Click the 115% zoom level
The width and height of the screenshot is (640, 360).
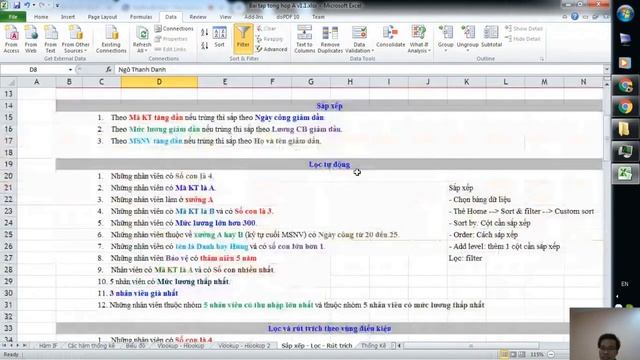[537, 354]
